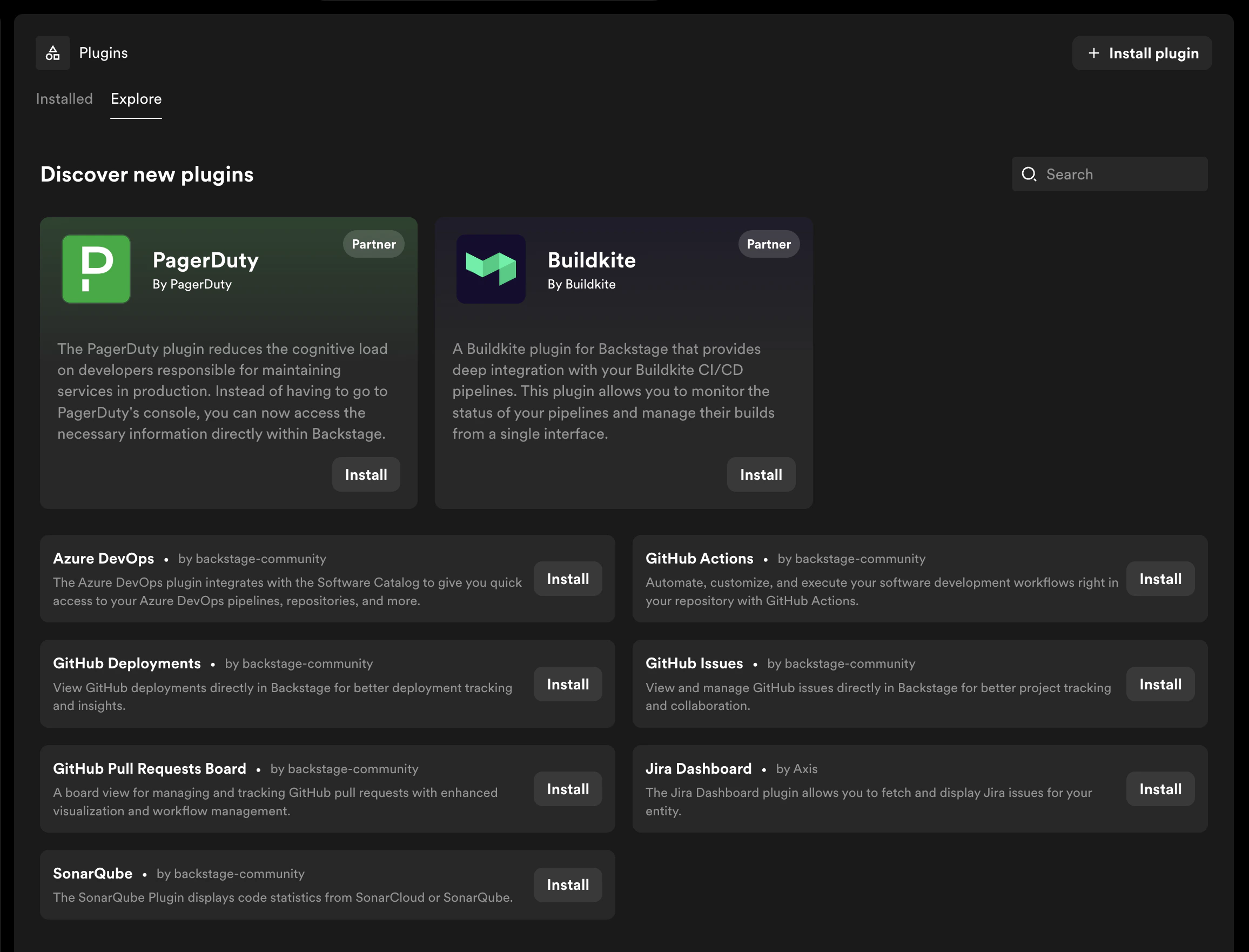Select the Explore tab
The width and height of the screenshot is (1249, 952).
(136, 98)
